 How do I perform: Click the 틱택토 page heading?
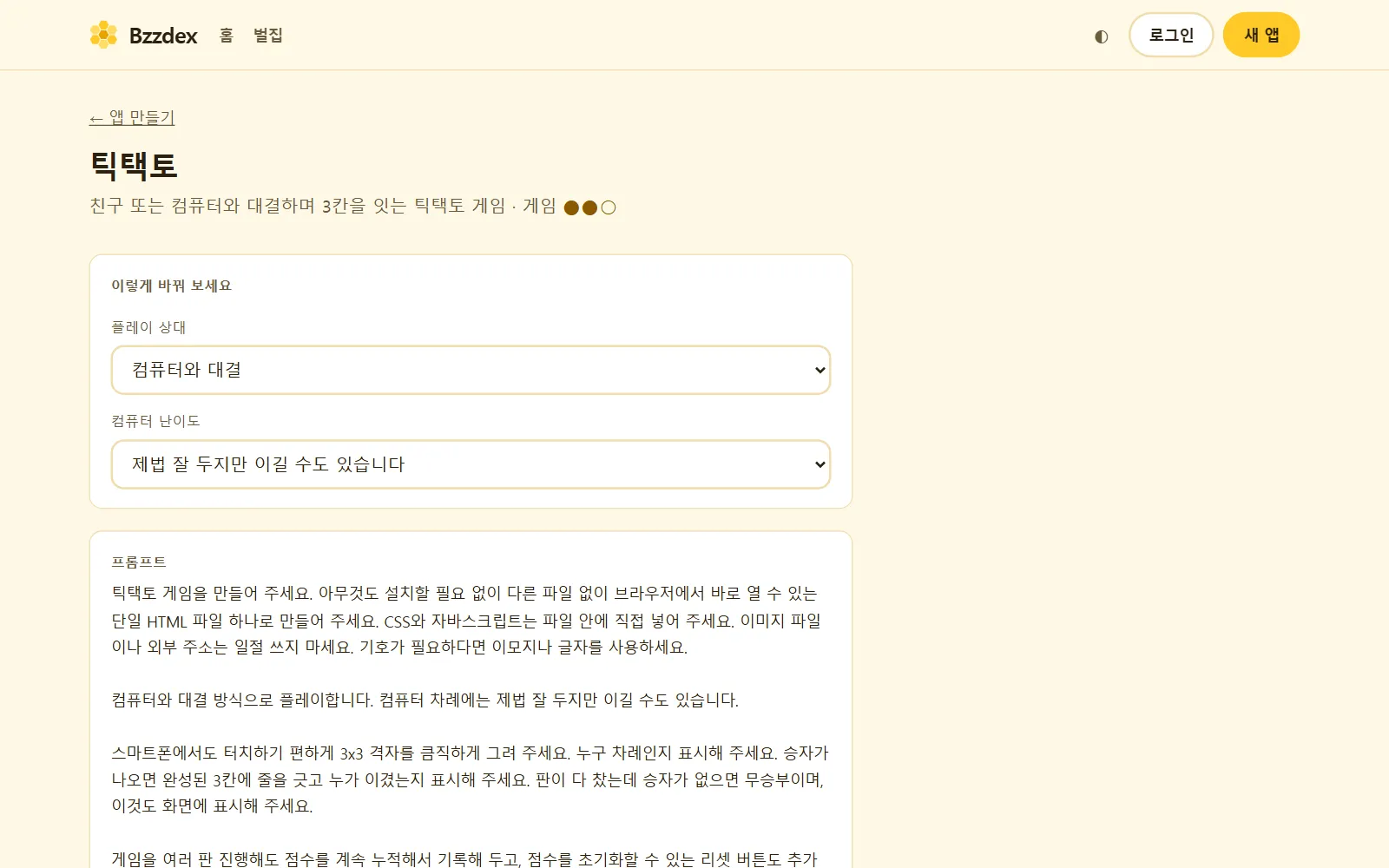(x=134, y=165)
